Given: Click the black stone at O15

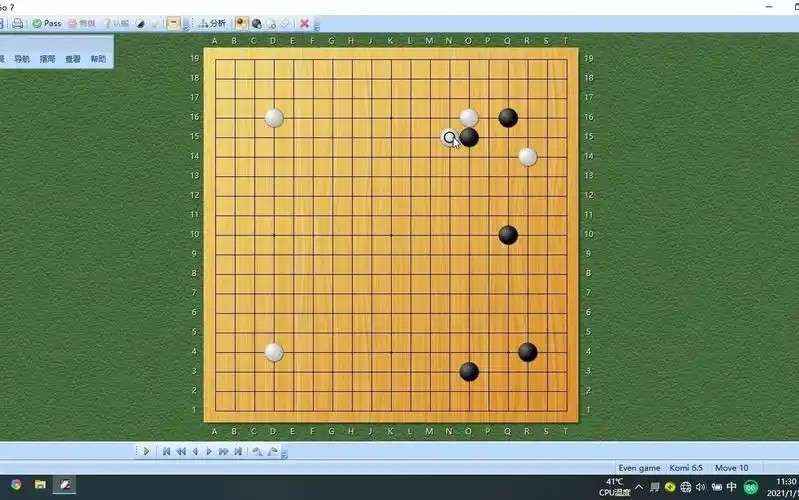Looking at the screenshot, I should (469, 137).
